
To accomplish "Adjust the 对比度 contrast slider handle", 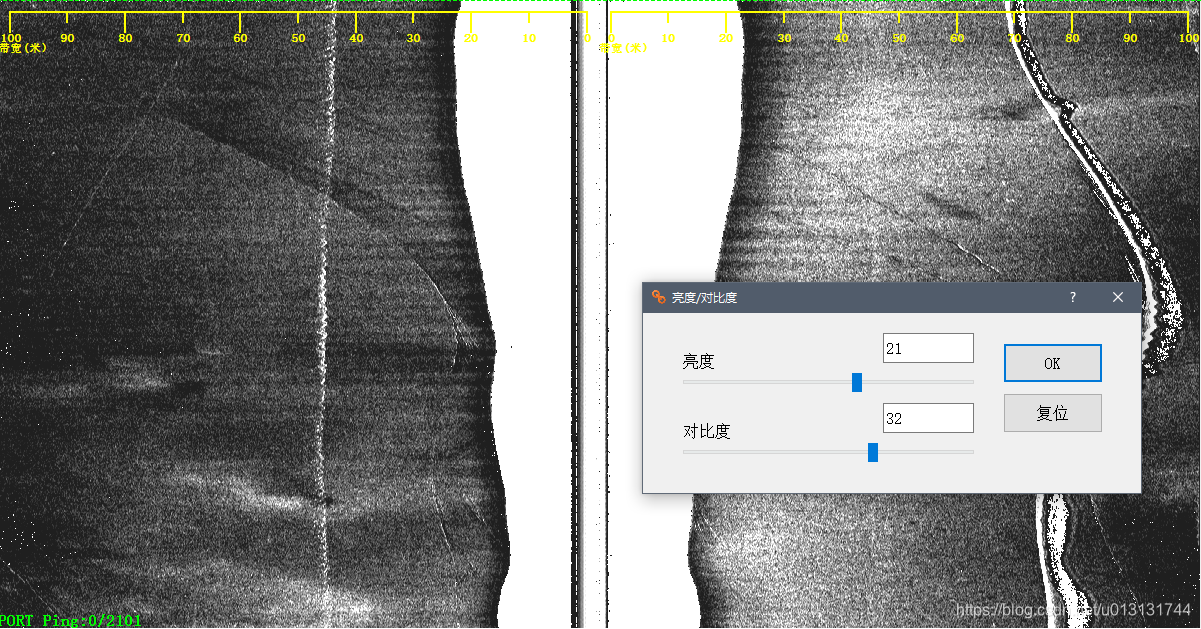I will coord(873,452).
